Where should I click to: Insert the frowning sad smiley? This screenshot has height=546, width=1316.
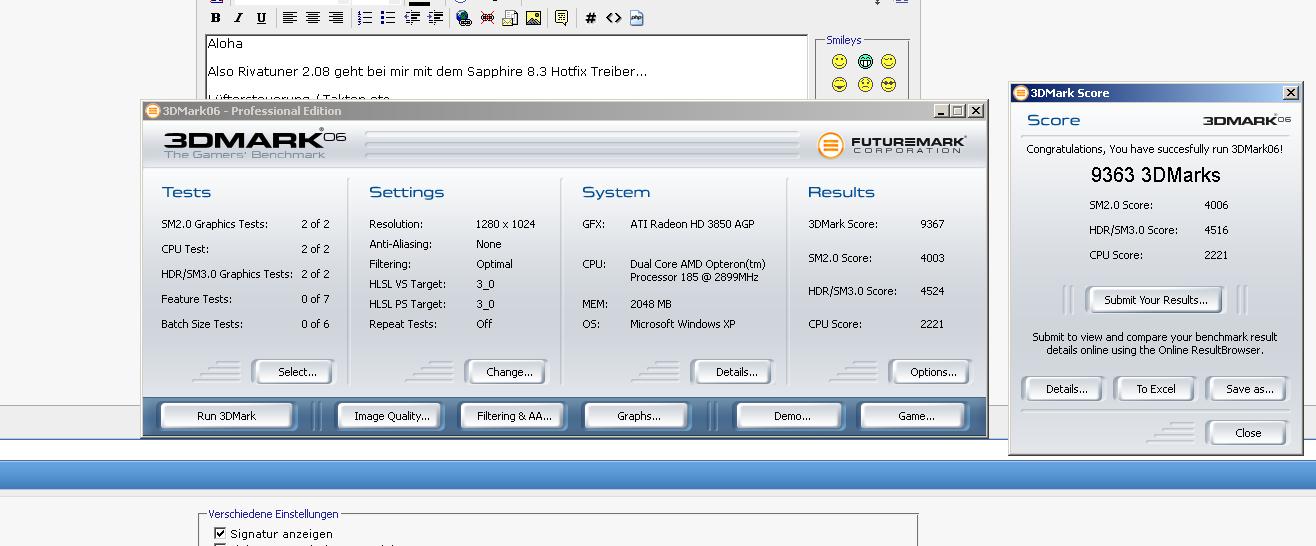(x=865, y=85)
